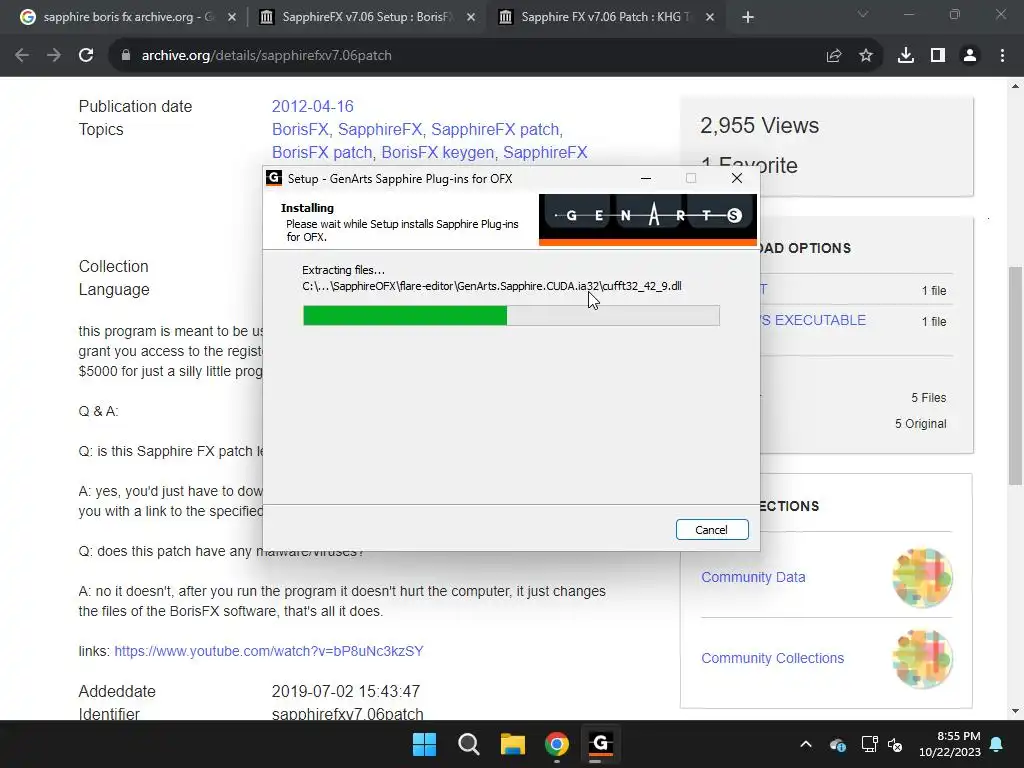Select the Sapphire FX v7.06 Patch tab
This screenshot has height=768, width=1024.
pyautogui.click(x=606, y=18)
